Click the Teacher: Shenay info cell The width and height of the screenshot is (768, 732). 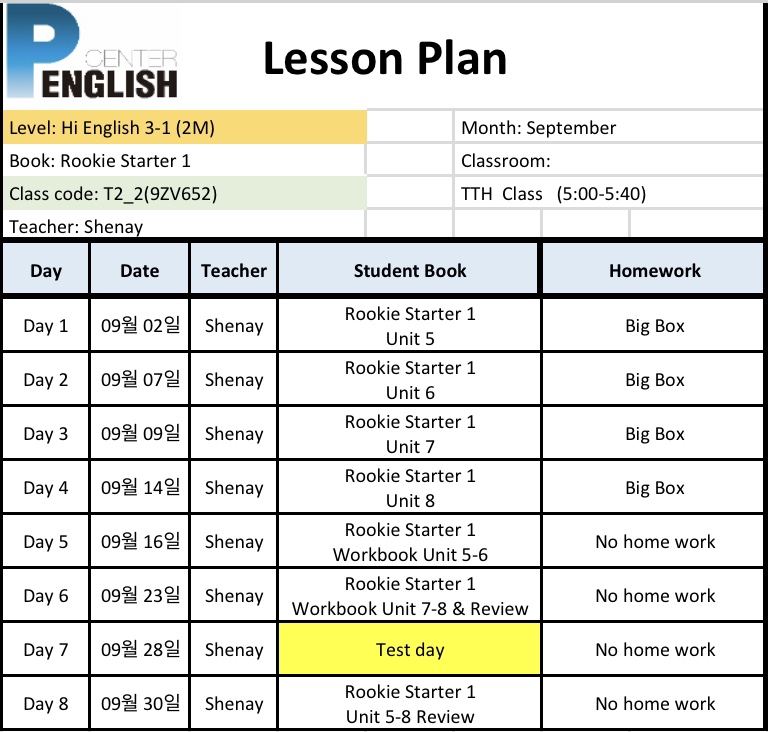[x=185, y=225]
